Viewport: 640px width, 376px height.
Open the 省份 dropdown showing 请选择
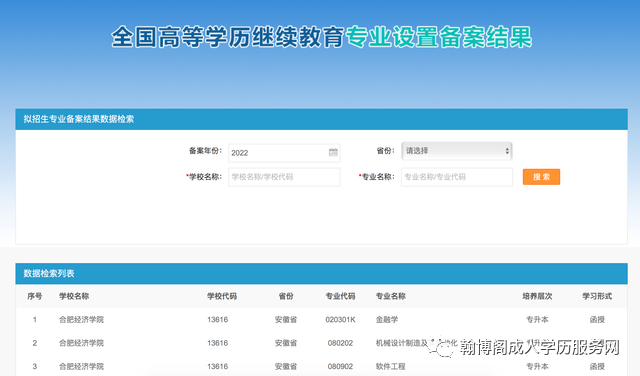click(457, 151)
